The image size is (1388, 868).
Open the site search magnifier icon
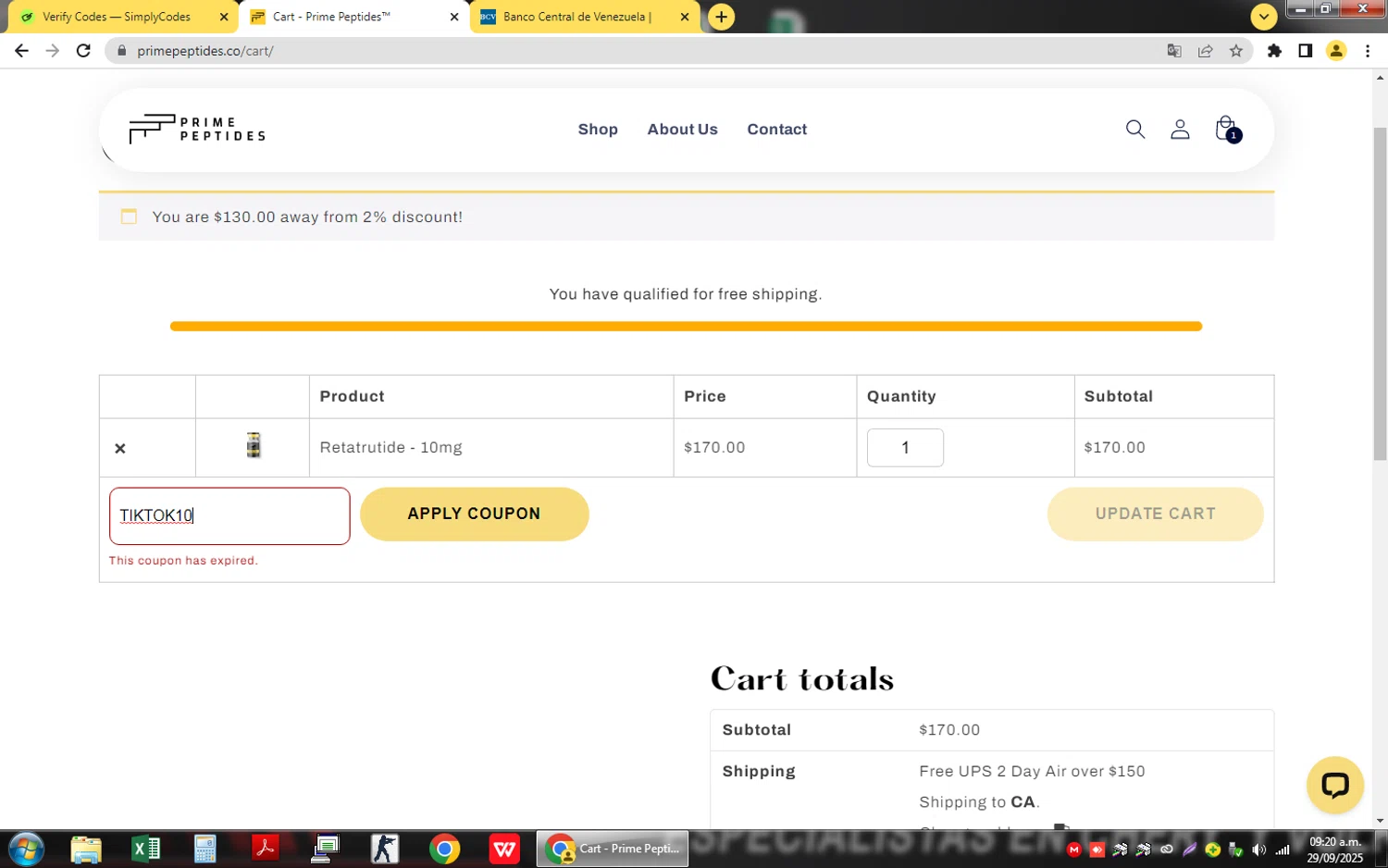pyautogui.click(x=1135, y=130)
